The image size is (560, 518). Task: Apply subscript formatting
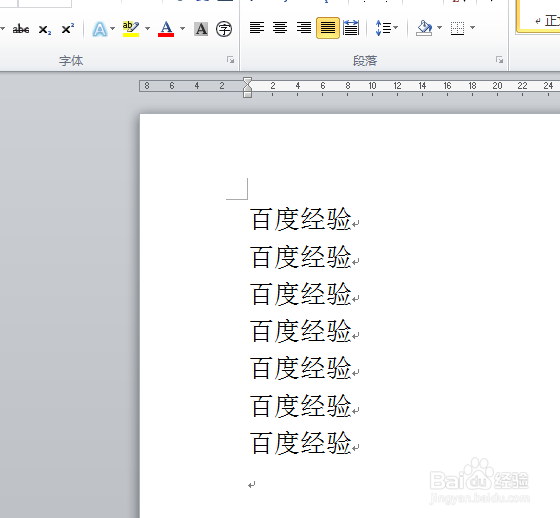pyautogui.click(x=45, y=29)
